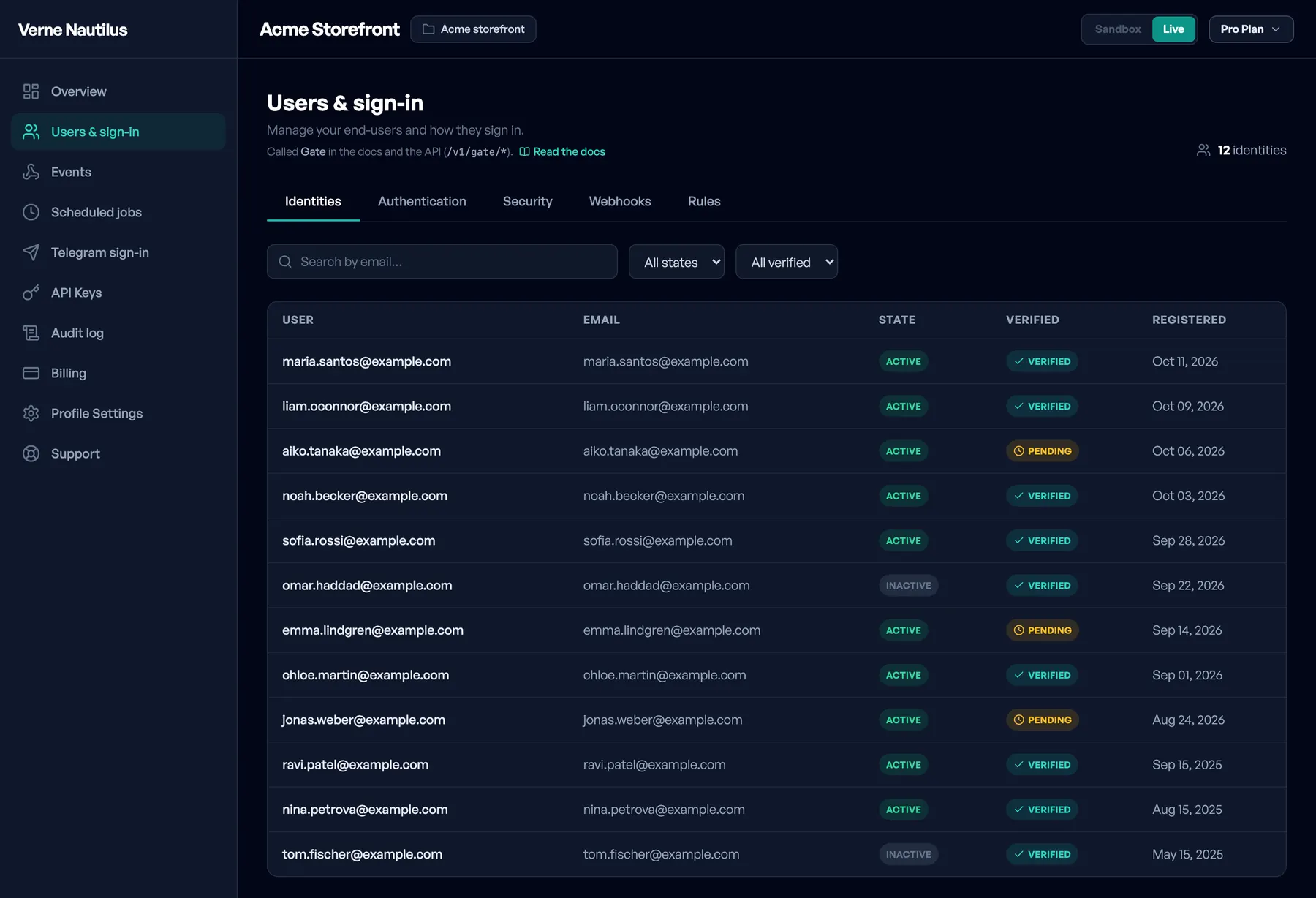Click ravi.patel's Sep 15, 2025 date
Viewport: 1316px width, 898px height.
point(1187,765)
